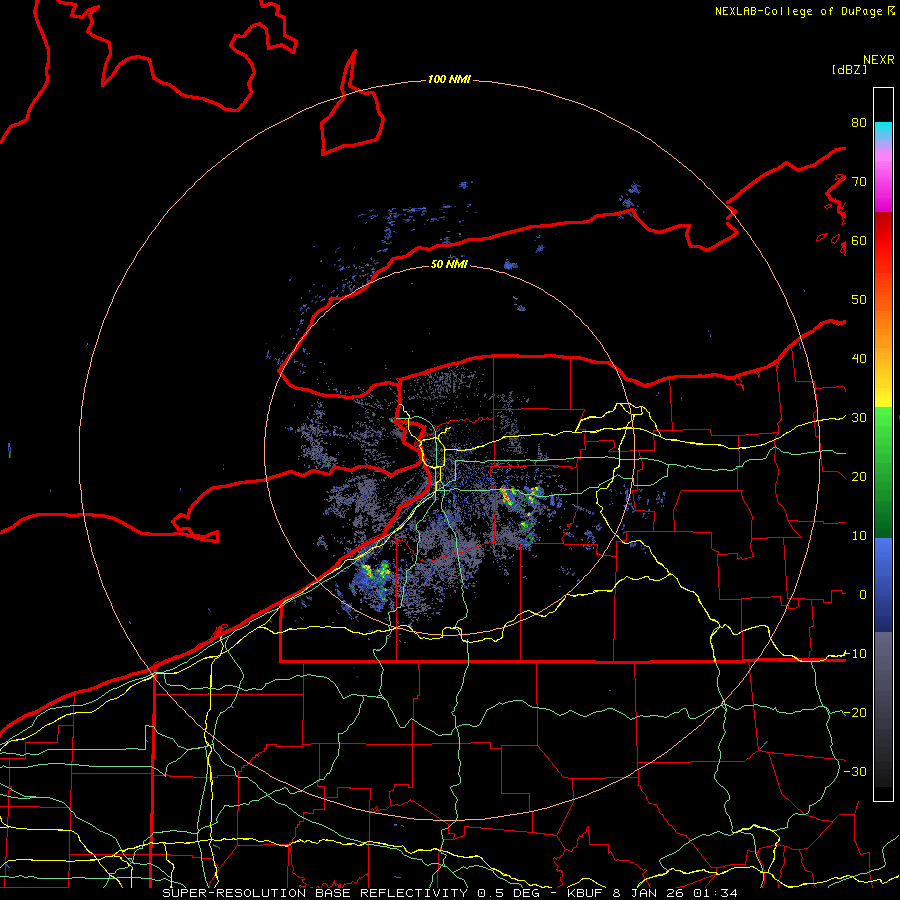The image size is (900, 900).
Task: Click the 100 NMI range ring label
Action: coord(449,79)
